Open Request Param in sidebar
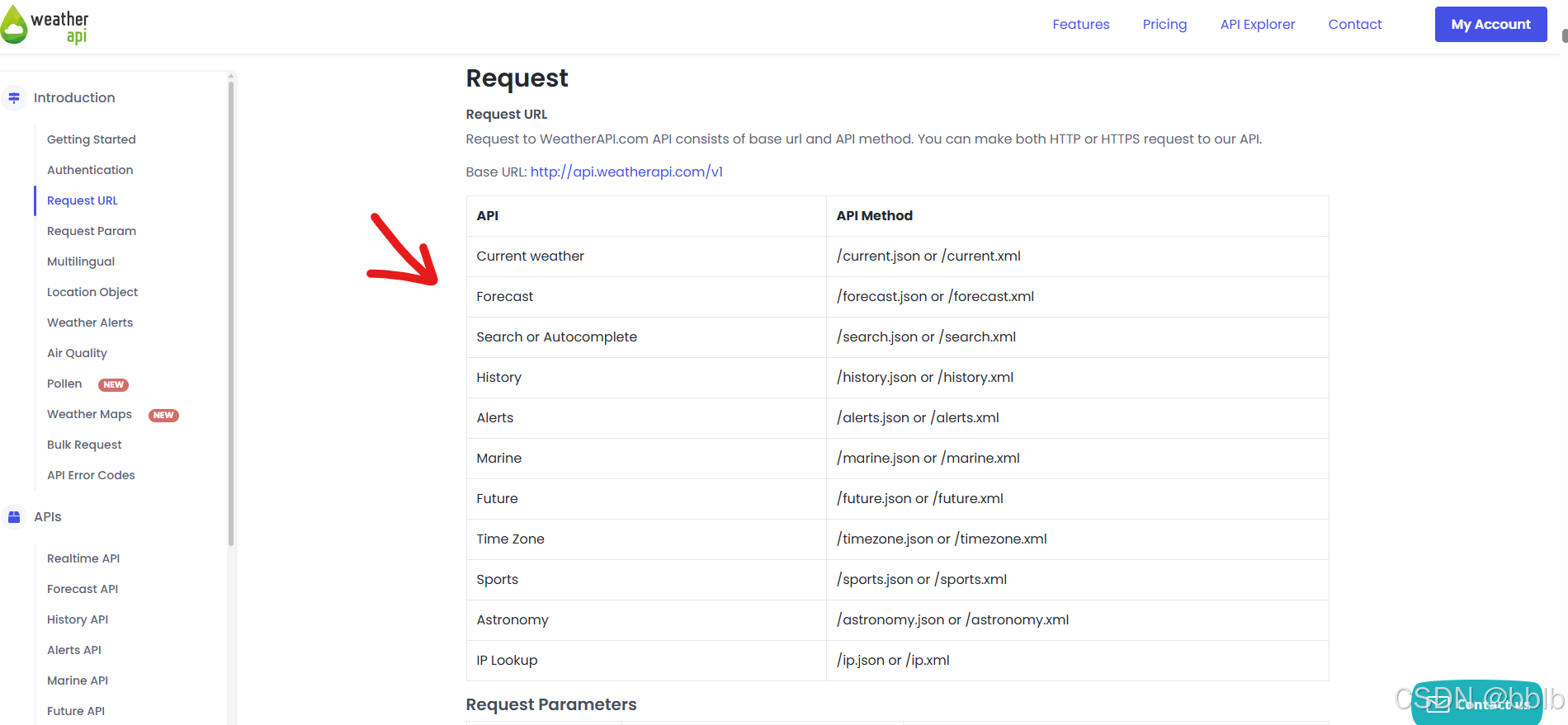1568x725 pixels. click(x=92, y=231)
